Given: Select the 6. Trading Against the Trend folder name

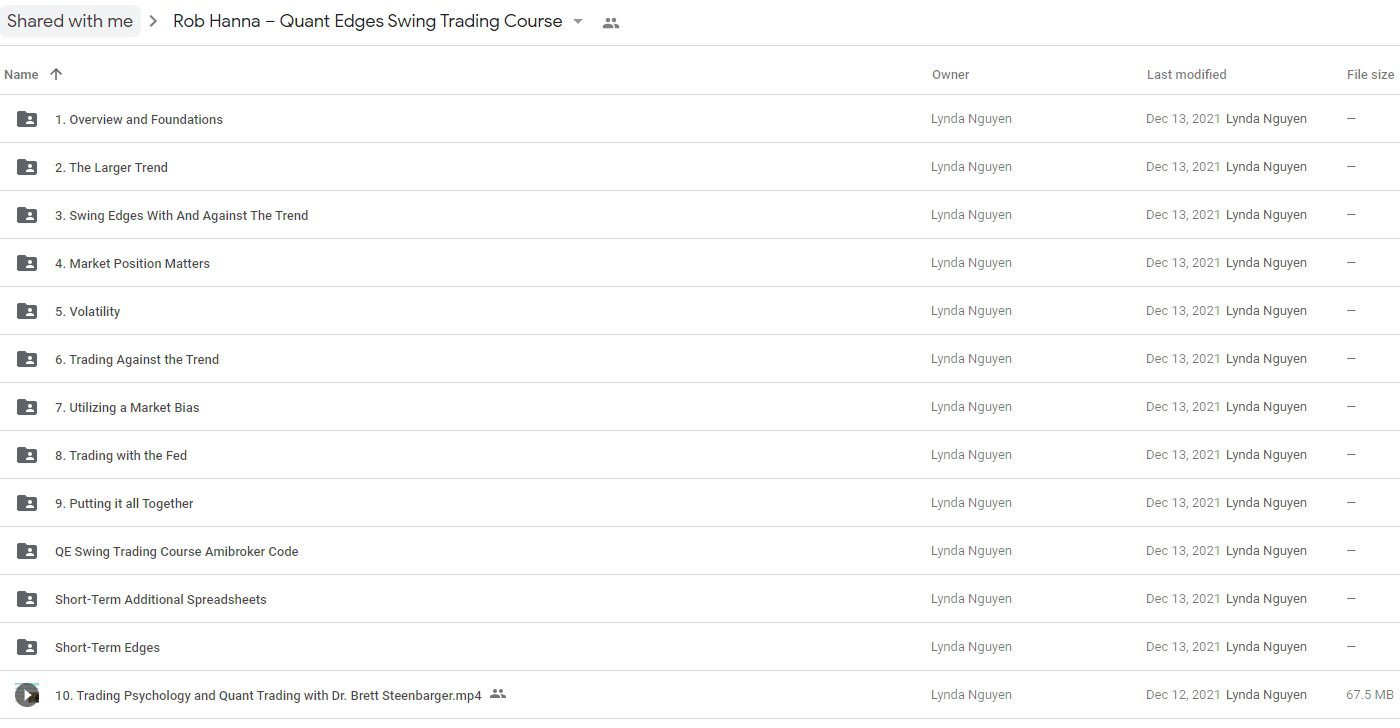Looking at the screenshot, I should (137, 359).
